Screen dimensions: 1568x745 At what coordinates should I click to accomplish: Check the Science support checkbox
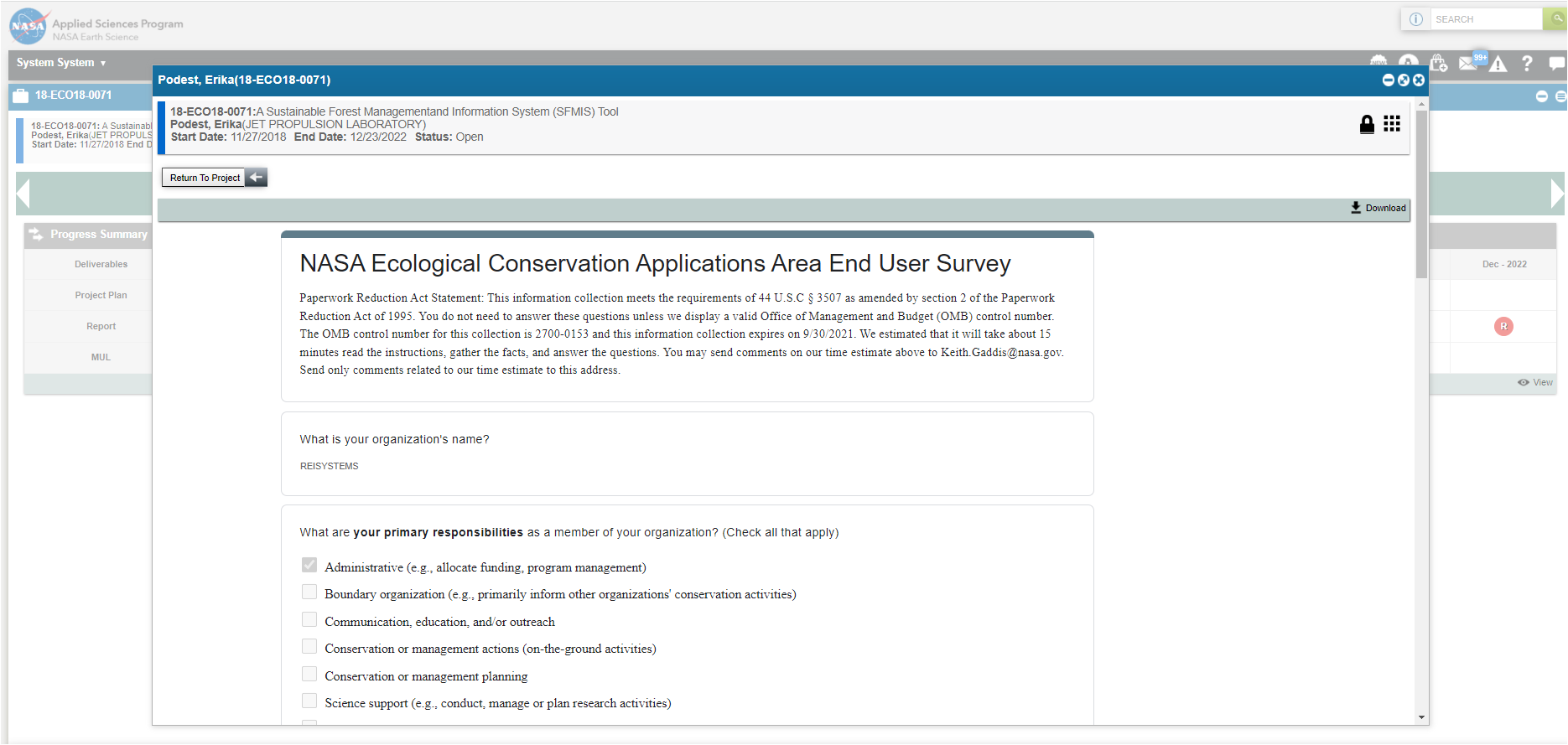[x=309, y=701]
